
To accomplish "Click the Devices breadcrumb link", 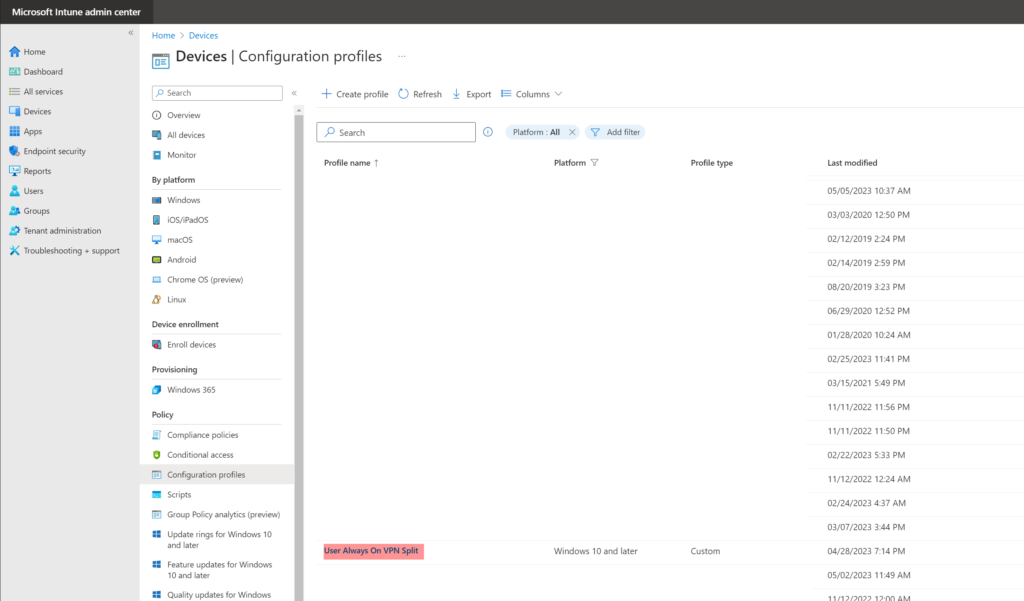I will coord(203,35).
